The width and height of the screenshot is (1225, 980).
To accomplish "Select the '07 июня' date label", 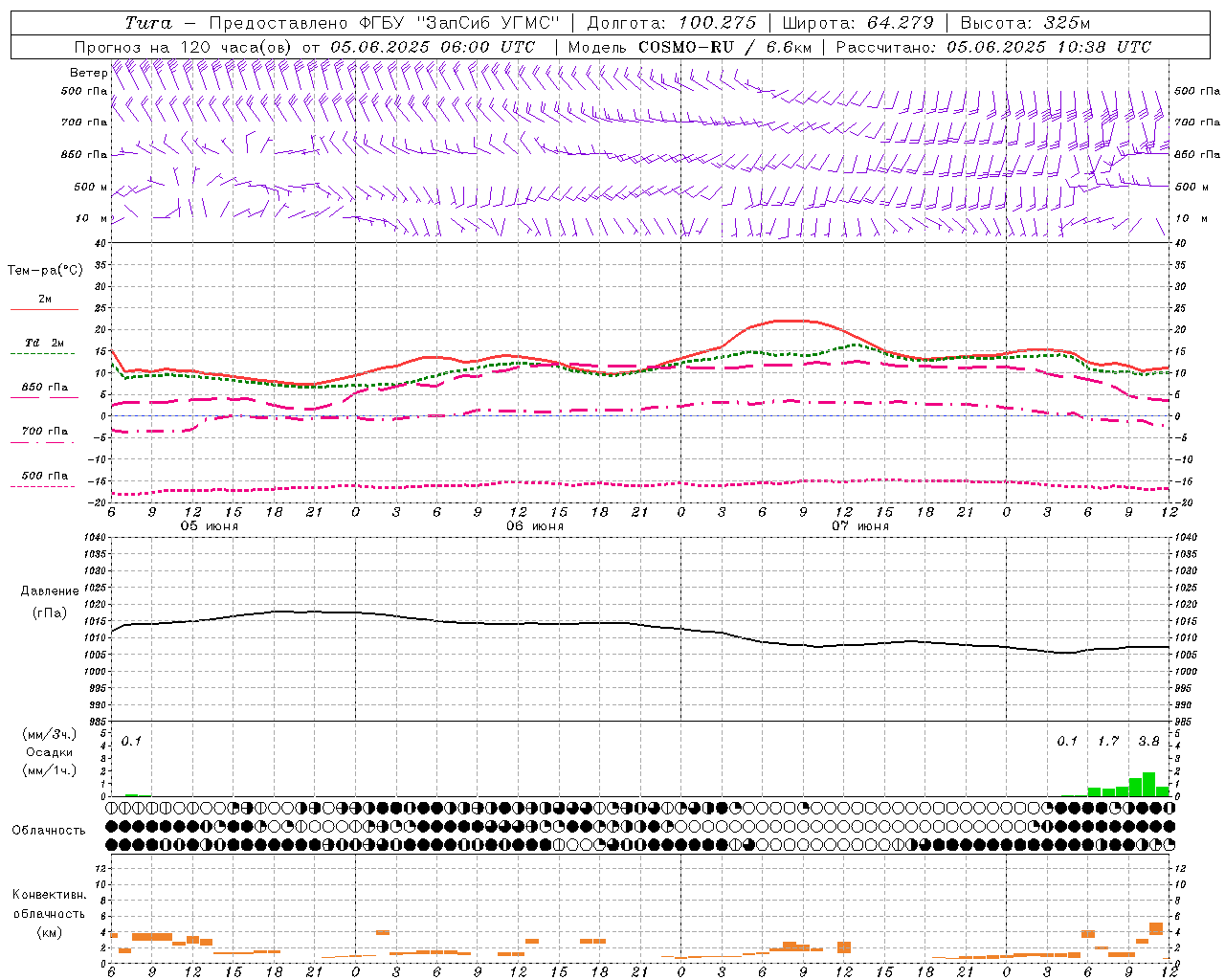I will tap(860, 525).
